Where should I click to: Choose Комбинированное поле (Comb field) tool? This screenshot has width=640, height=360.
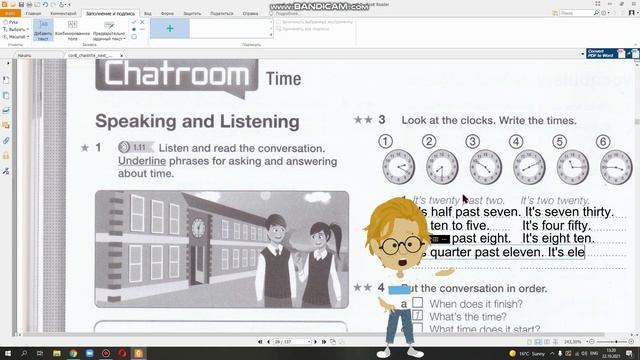pyautogui.click(x=72, y=30)
